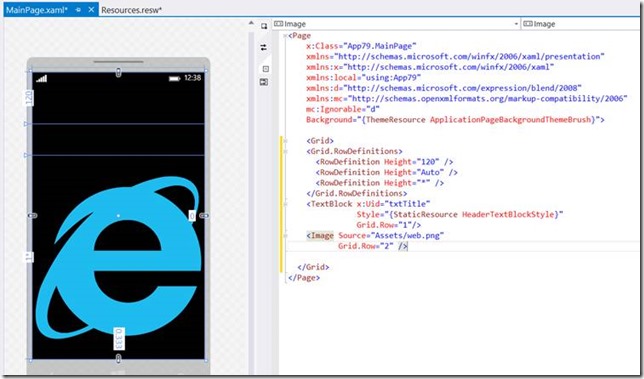Screen dimensions: 644x379
Task: Collapse the Page element outline
Action: pos(285,36)
